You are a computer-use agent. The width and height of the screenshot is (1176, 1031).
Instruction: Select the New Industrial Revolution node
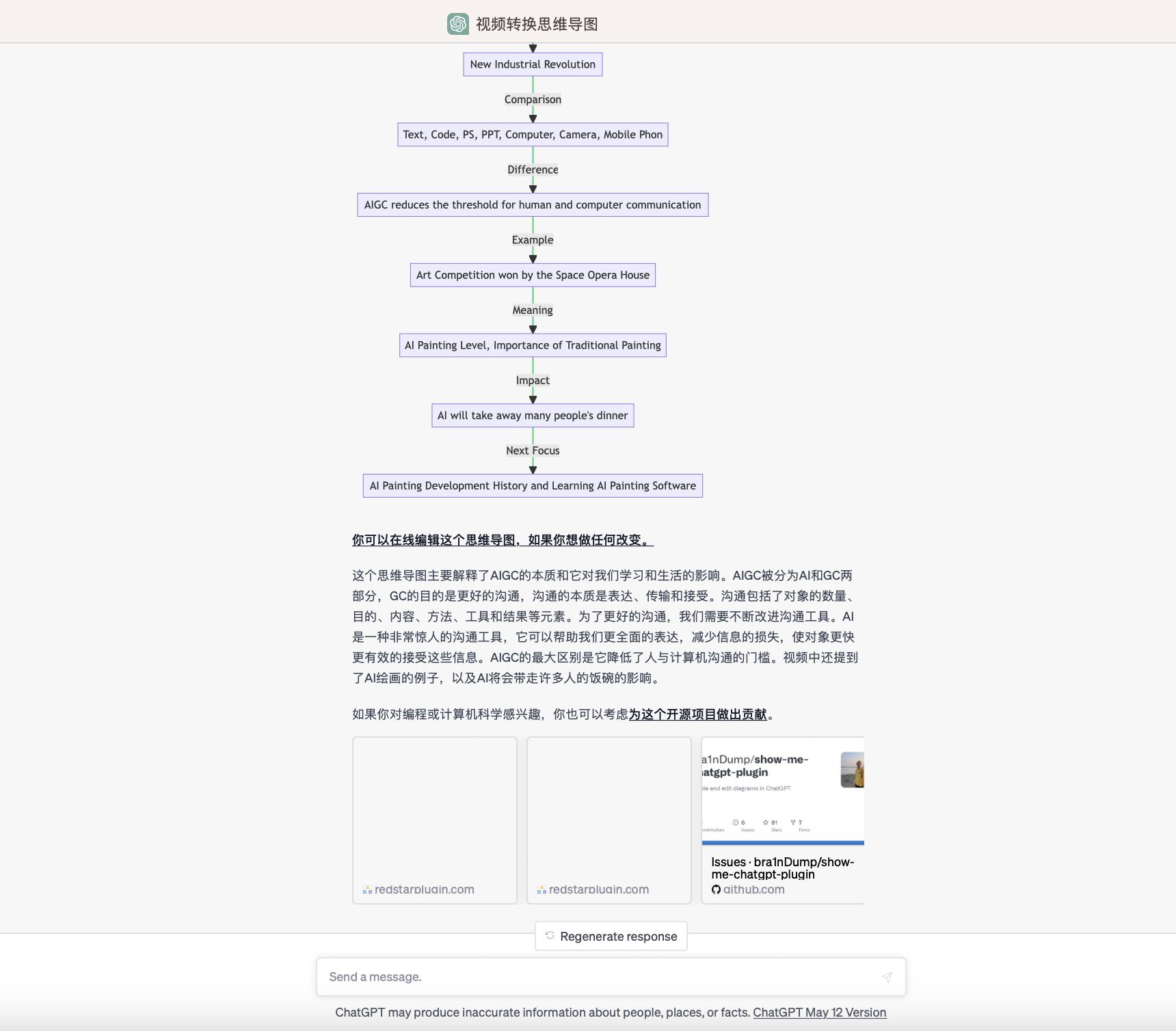point(533,64)
